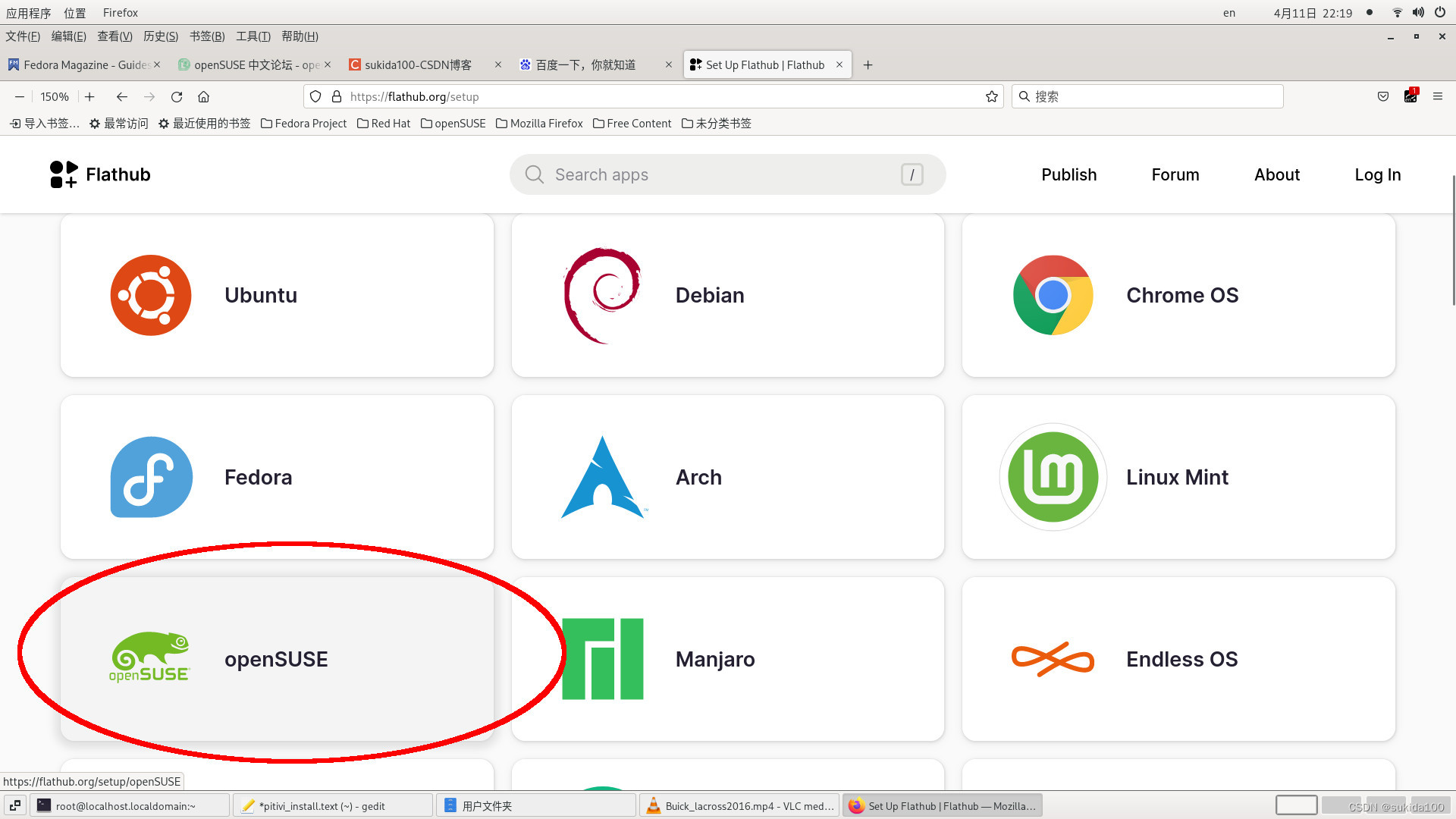The image size is (1456, 819).
Task: Go back with the back arrow
Action: click(121, 96)
